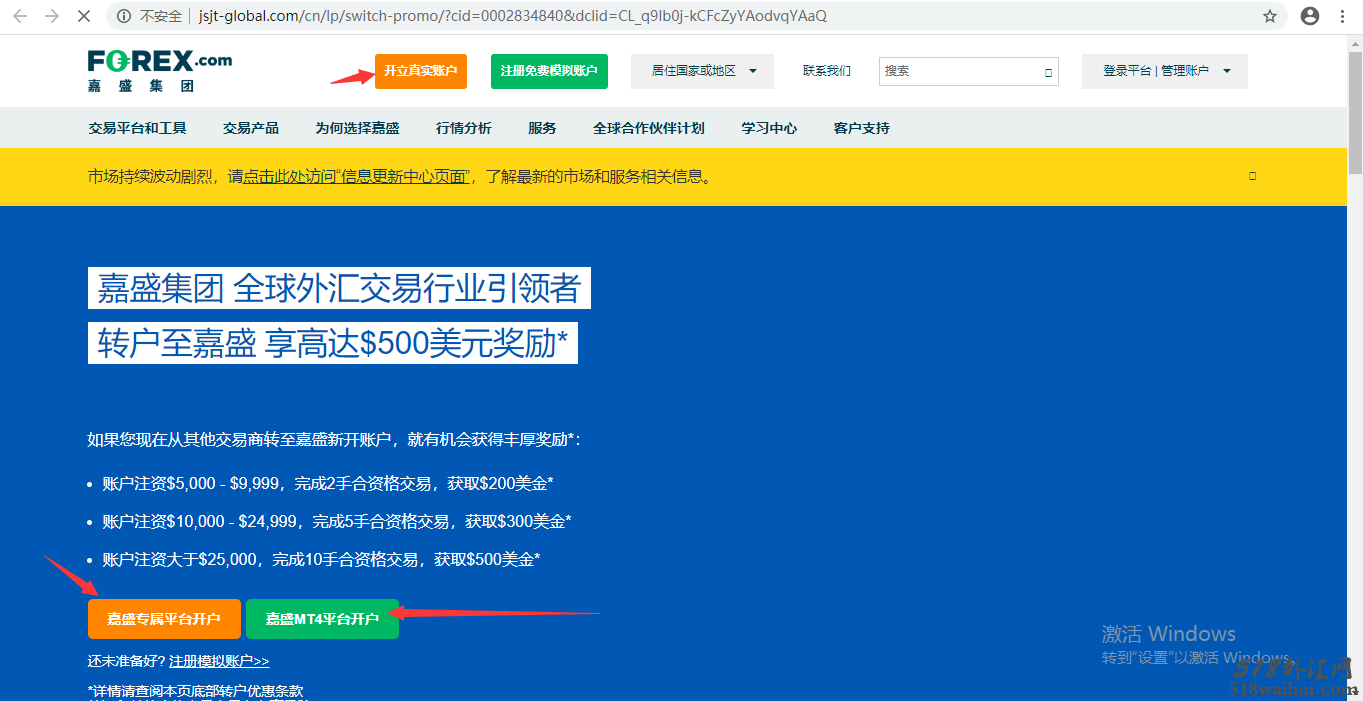1363x701 pixels.
Task: Open 开立真实账户 orange button
Action: (421, 71)
